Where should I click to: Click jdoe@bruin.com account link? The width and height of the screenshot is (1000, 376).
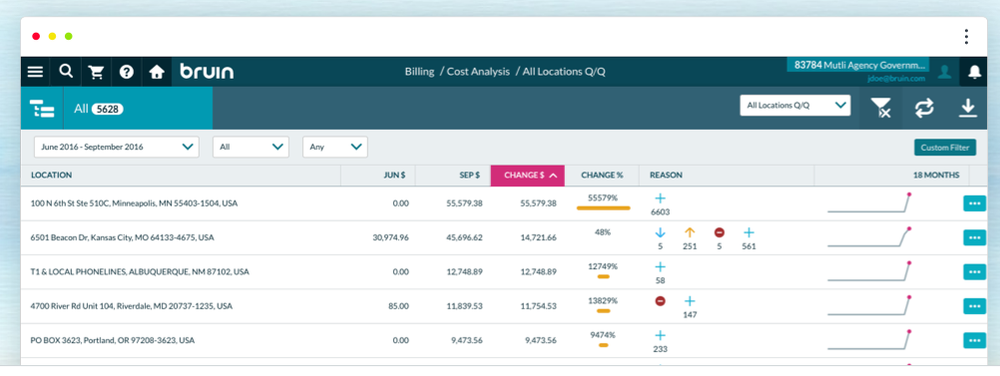coord(896,78)
